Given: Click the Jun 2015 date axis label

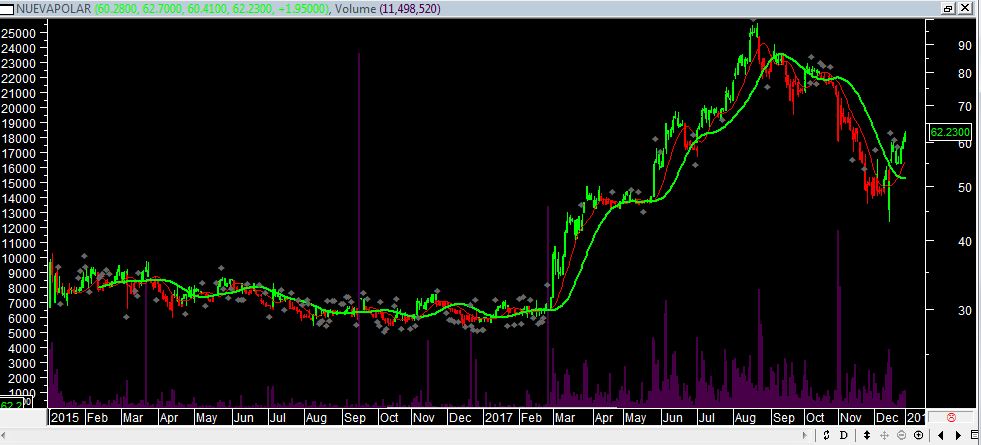Looking at the screenshot, I should click(x=244, y=417).
